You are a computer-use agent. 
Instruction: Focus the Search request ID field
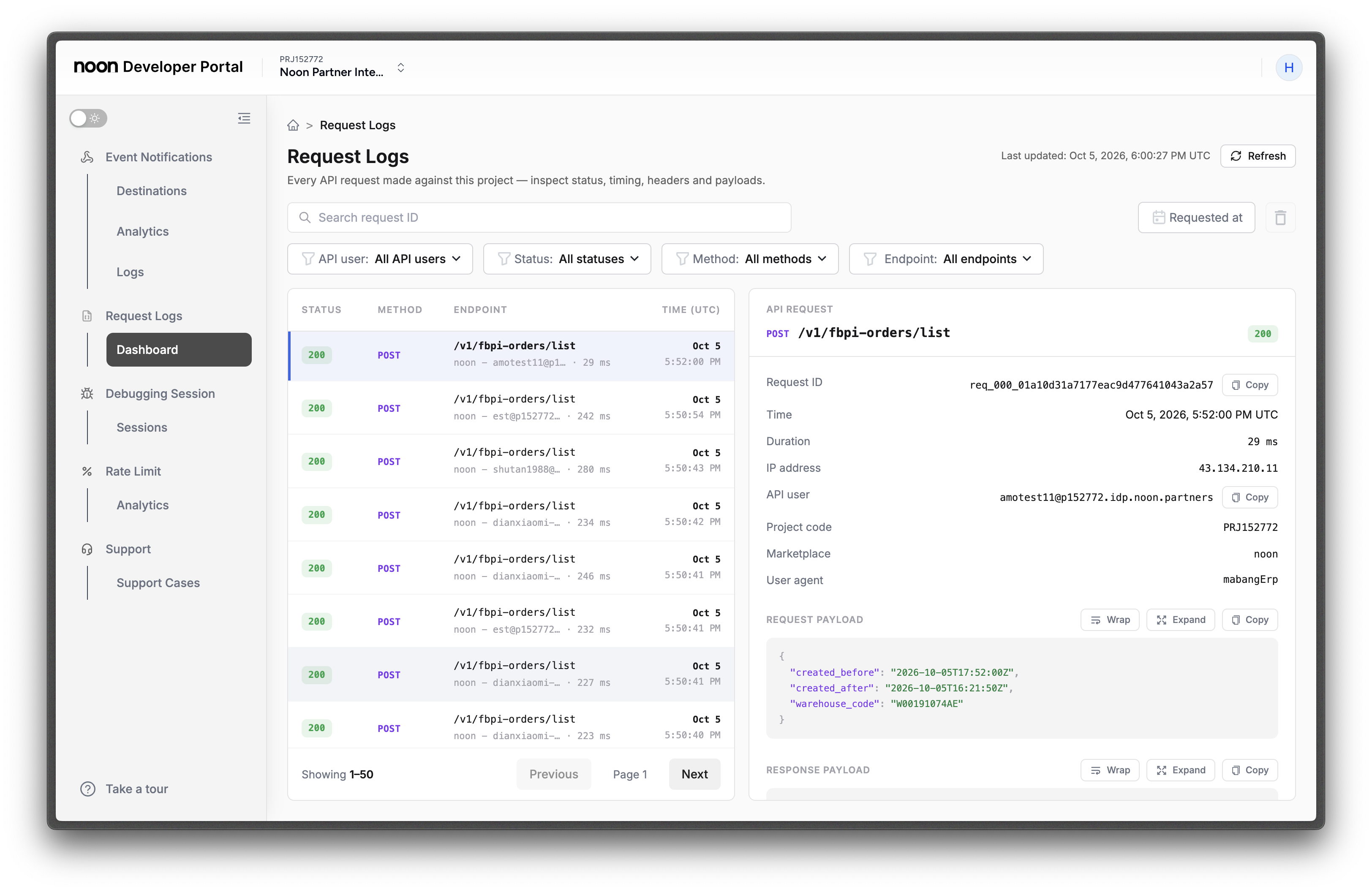[539, 217]
